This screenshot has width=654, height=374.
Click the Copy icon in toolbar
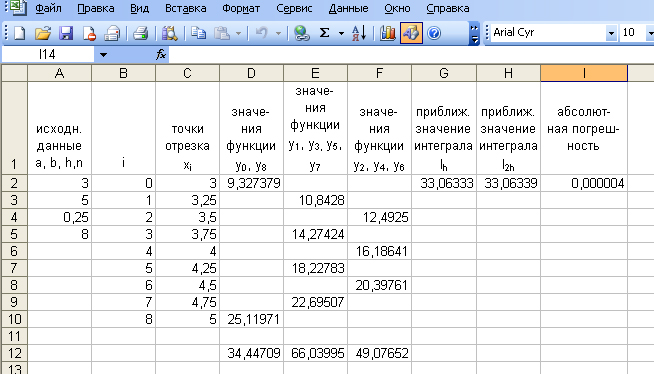point(198,33)
